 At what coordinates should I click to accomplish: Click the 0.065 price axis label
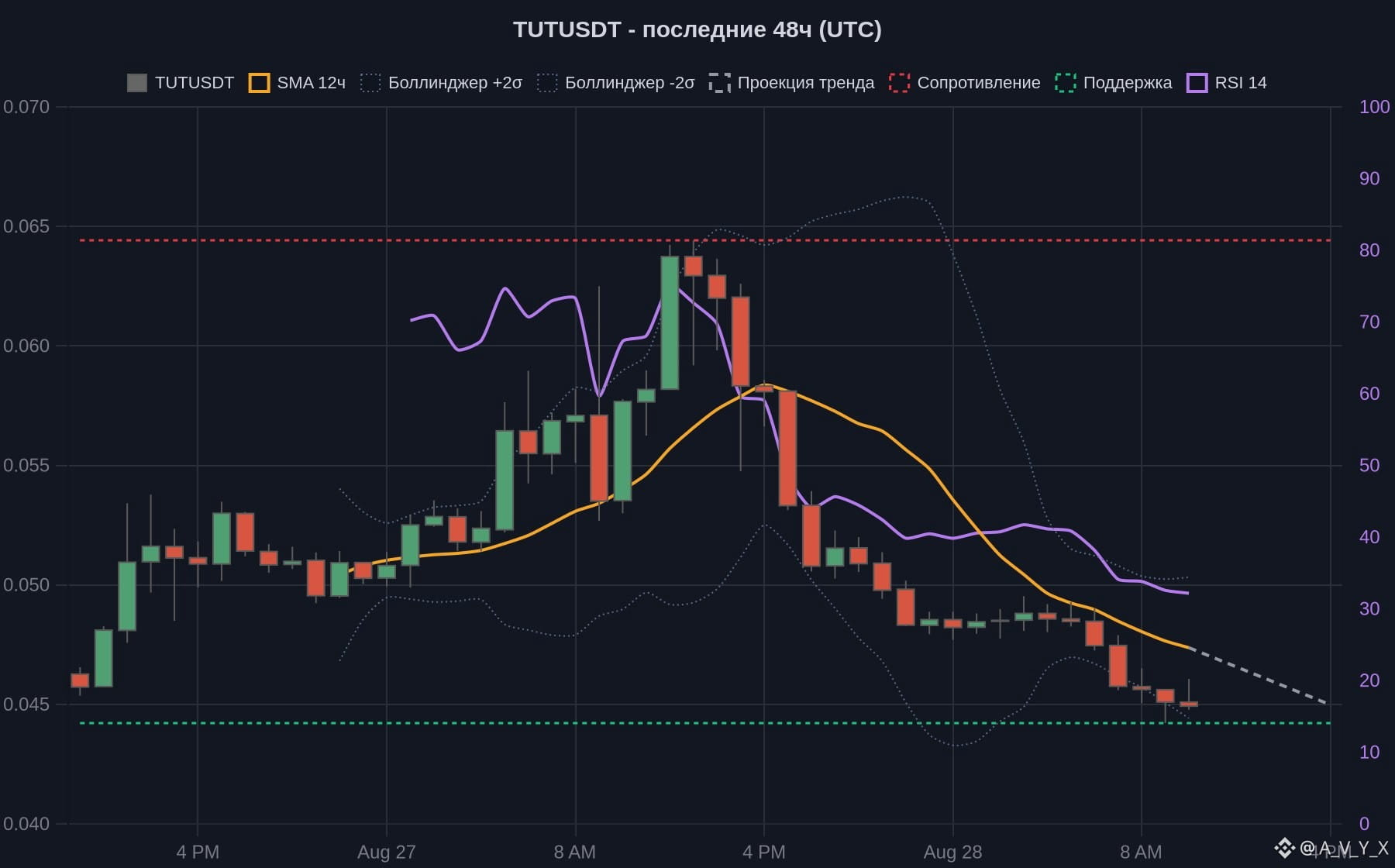(x=26, y=226)
